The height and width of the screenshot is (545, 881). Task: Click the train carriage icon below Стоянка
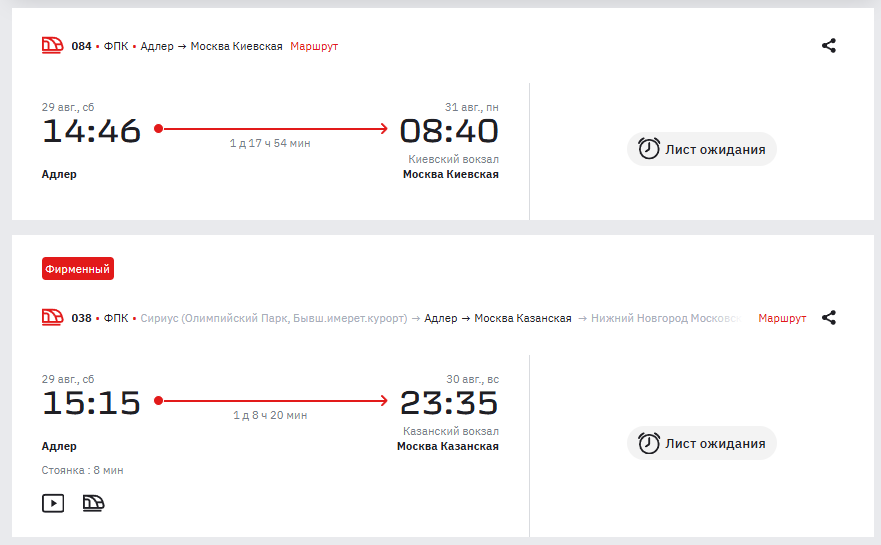click(93, 503)
